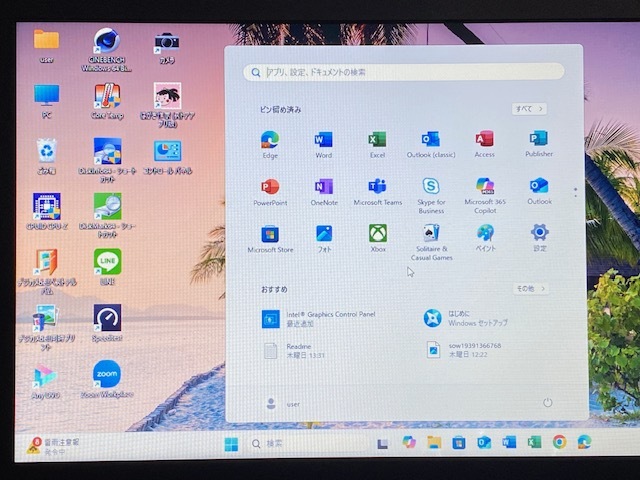Open Outlook from the taskbar
The image size is (640, 480).
[x=484, y=442]
